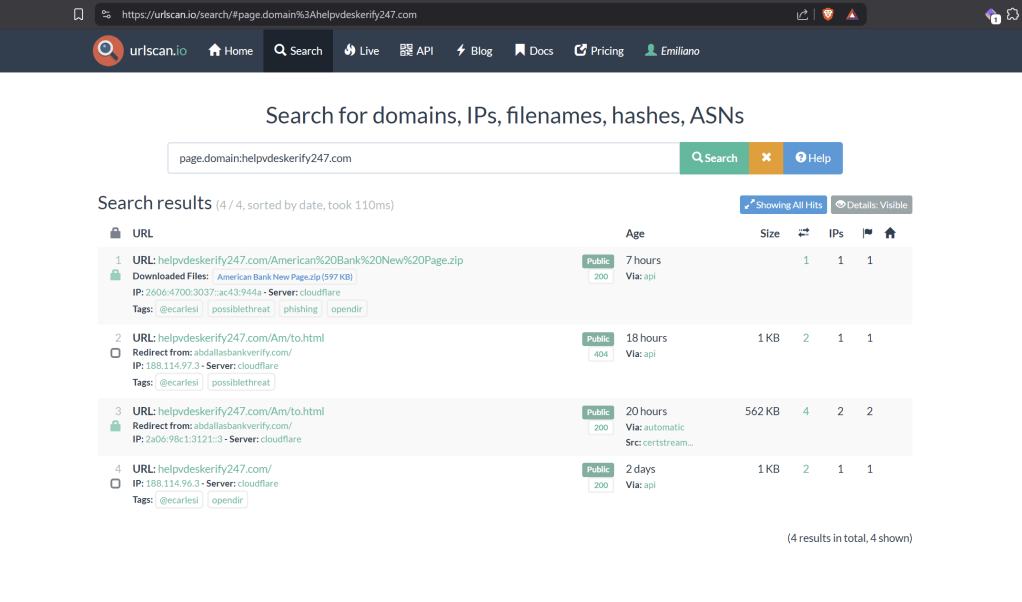Clear the search with the orange X button

(x=766, y=158)
